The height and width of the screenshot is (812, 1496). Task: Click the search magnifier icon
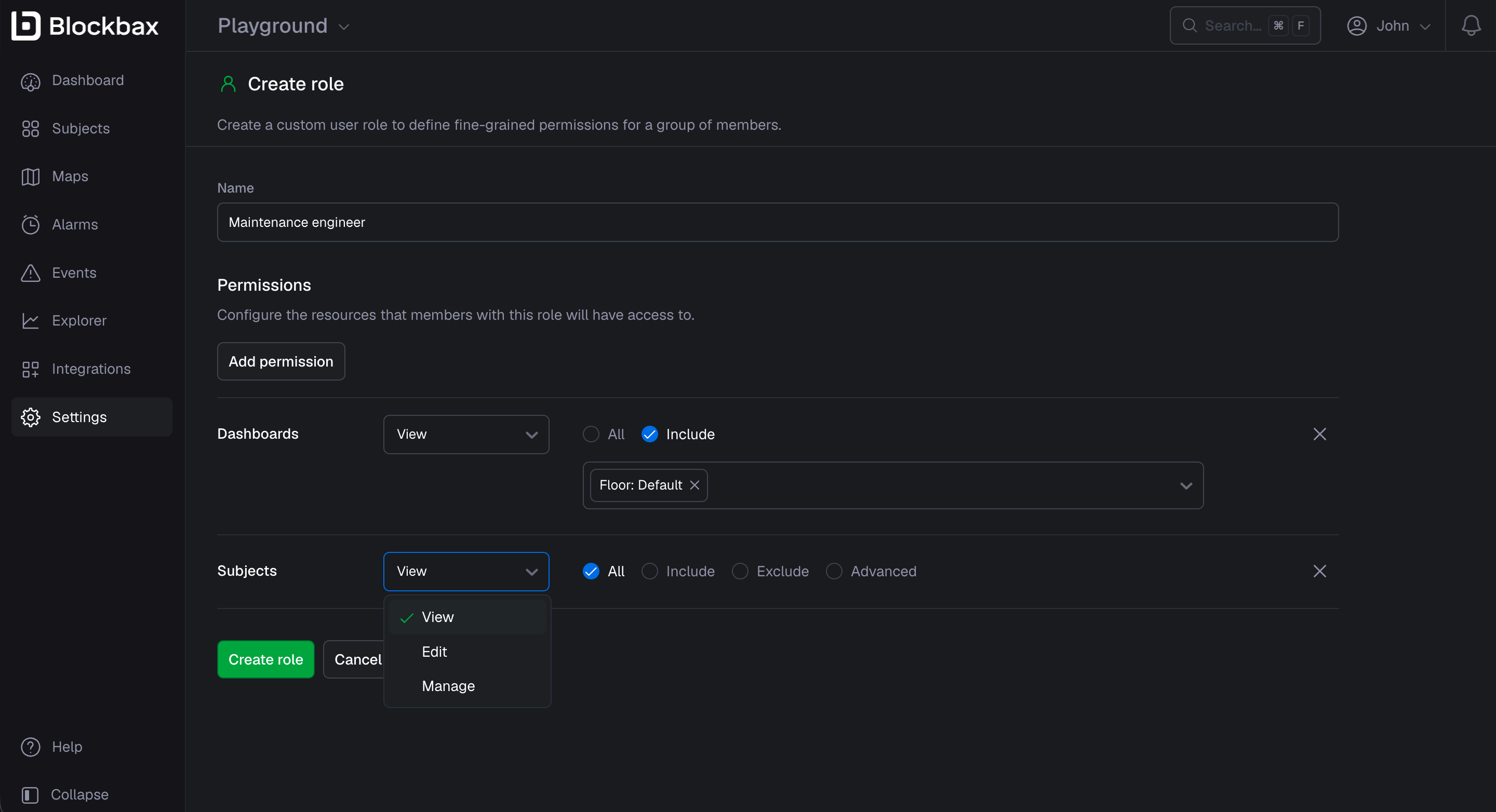(1190, 25)
